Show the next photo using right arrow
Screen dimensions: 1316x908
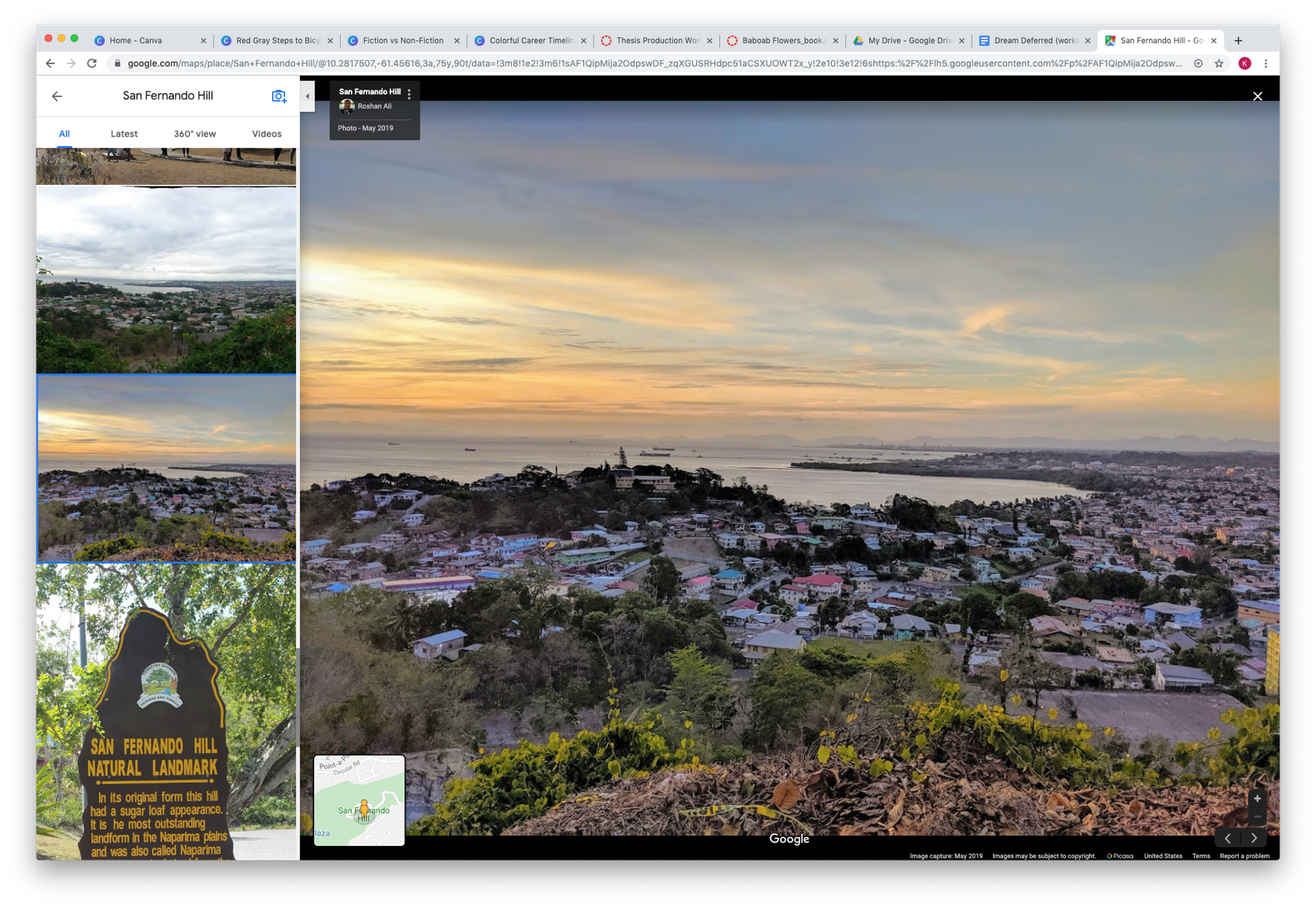coord(1255,838)
